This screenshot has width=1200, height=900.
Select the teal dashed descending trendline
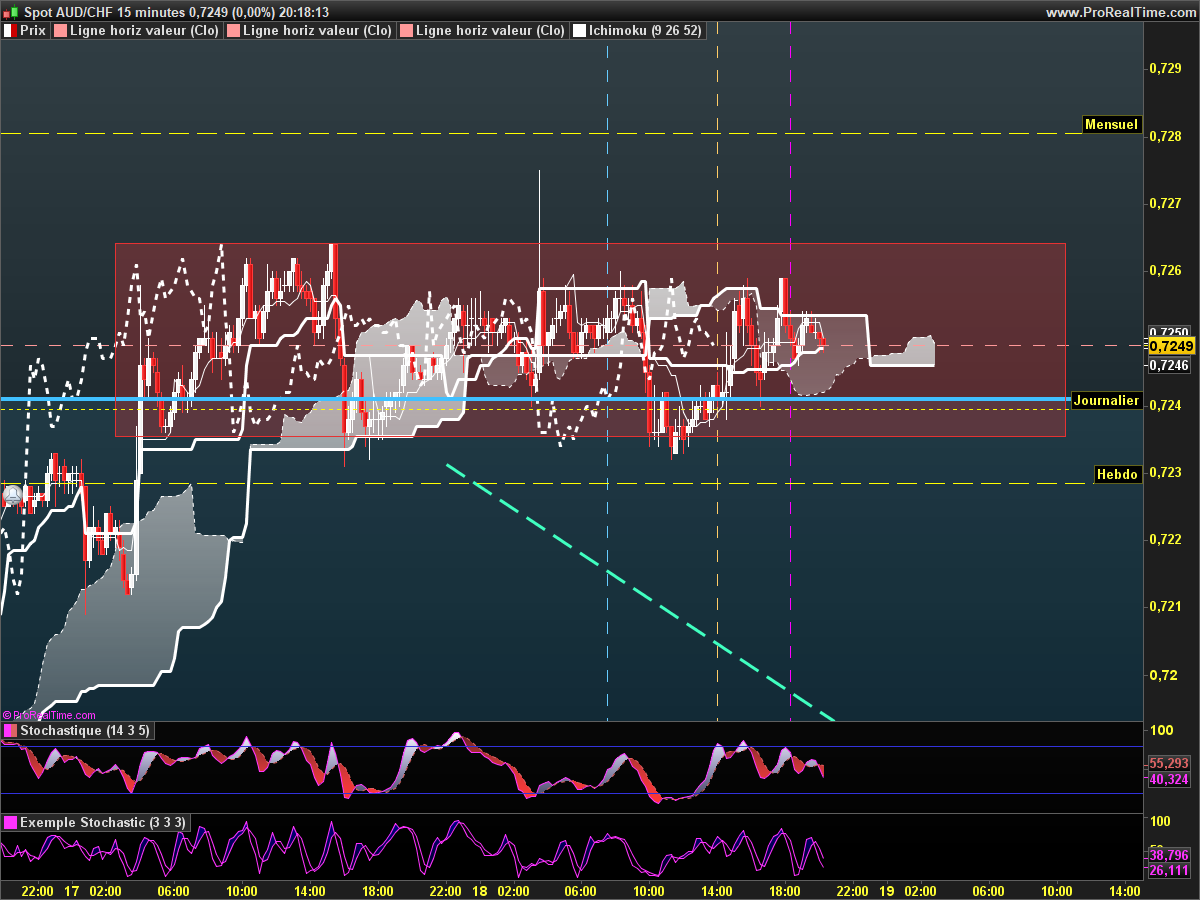[x=640, y=591]
